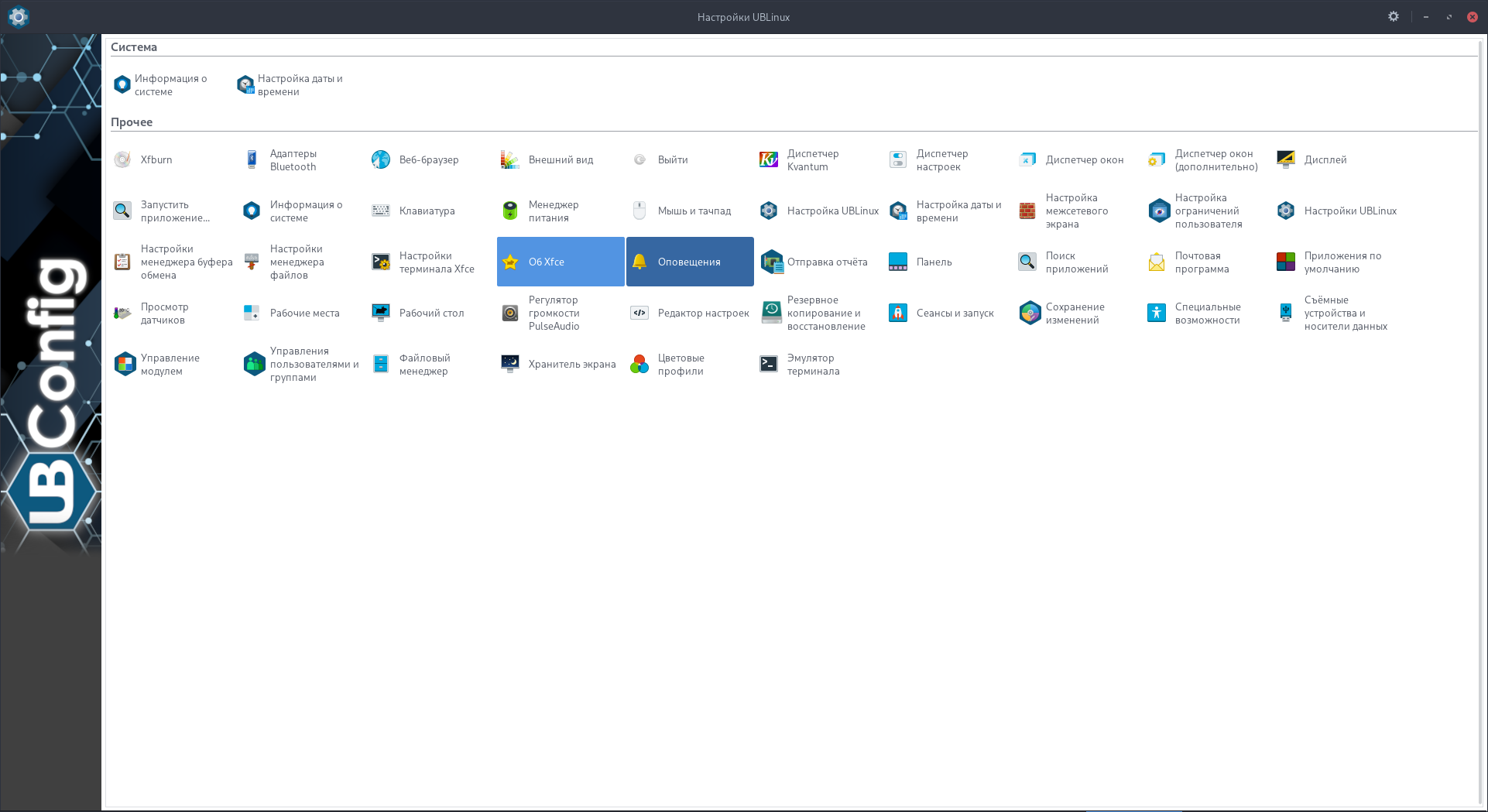The image size is (1488, 812).
Task: Open Хранитель экрана screensaver settings
Action: click(x=510, y=365)
